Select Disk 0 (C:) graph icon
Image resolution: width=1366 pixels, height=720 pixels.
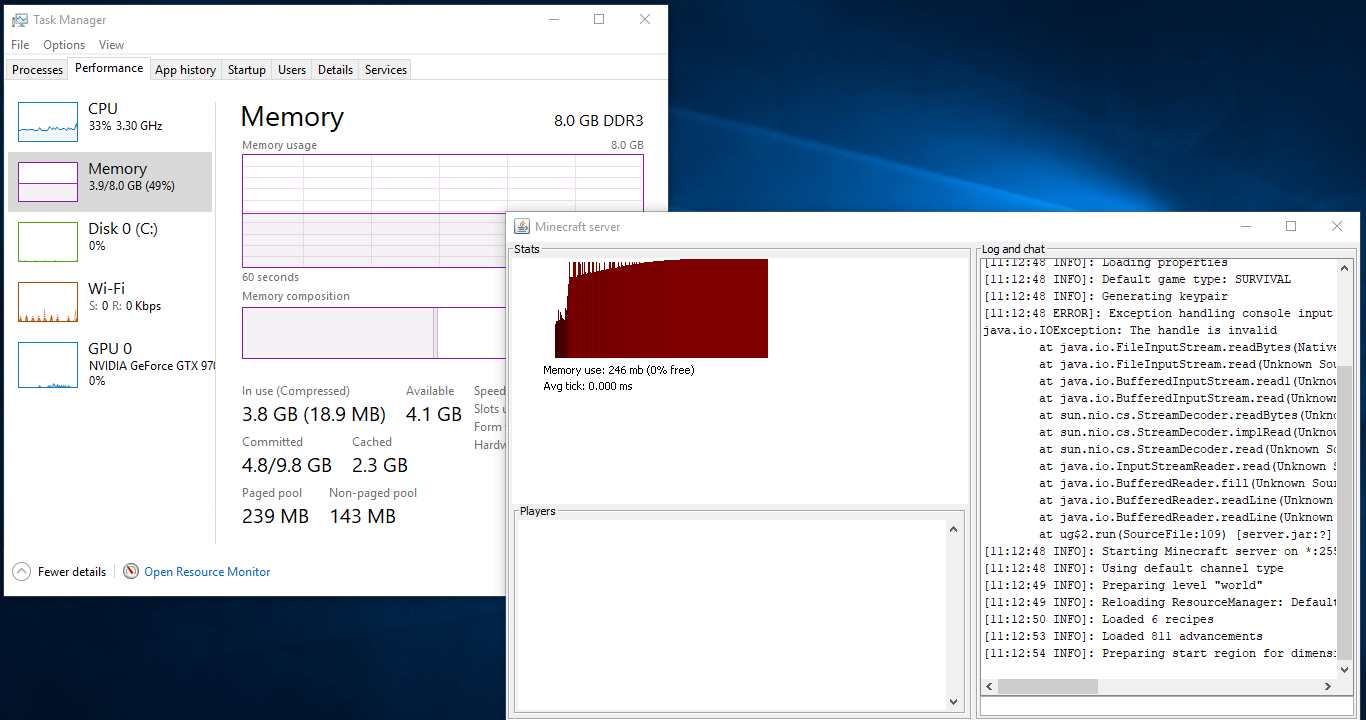pyautogui.click(x=48, y=242)
